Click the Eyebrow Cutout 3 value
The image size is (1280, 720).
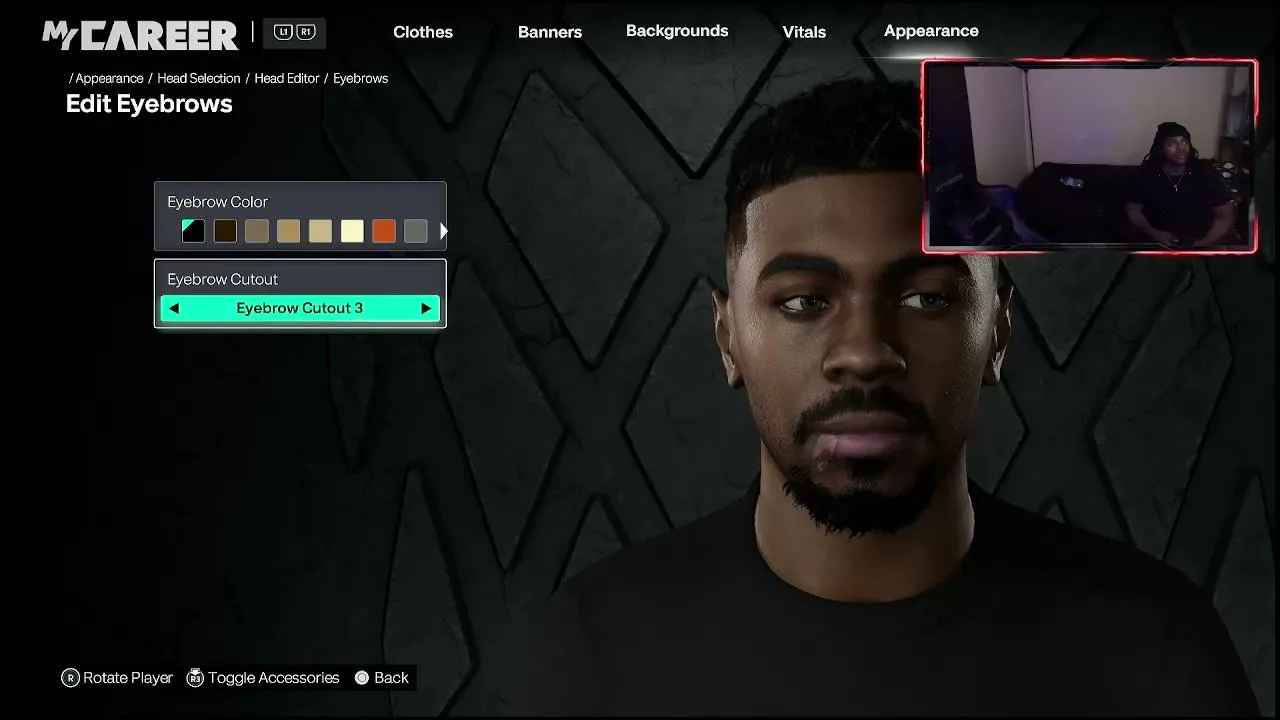(x=300, y=308)
